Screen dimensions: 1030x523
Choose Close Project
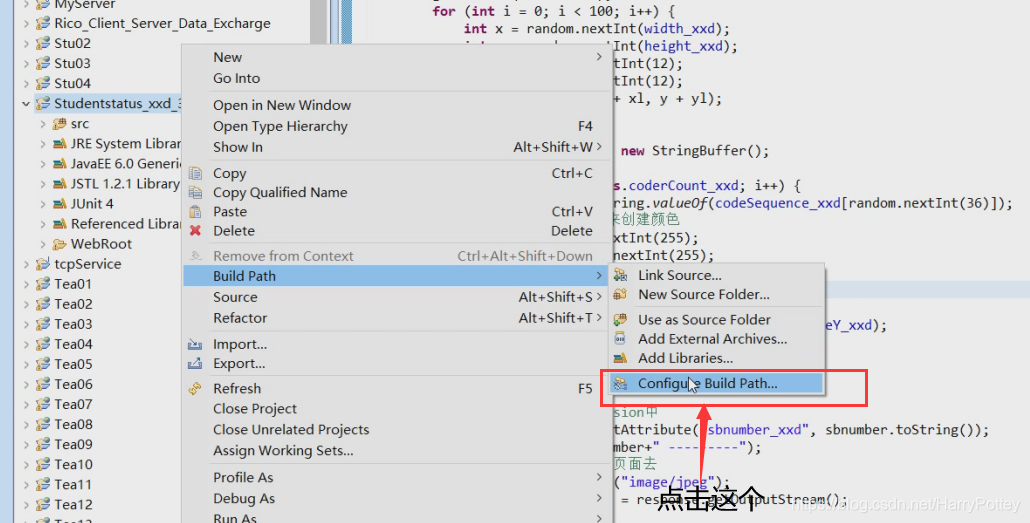(396, 409)
